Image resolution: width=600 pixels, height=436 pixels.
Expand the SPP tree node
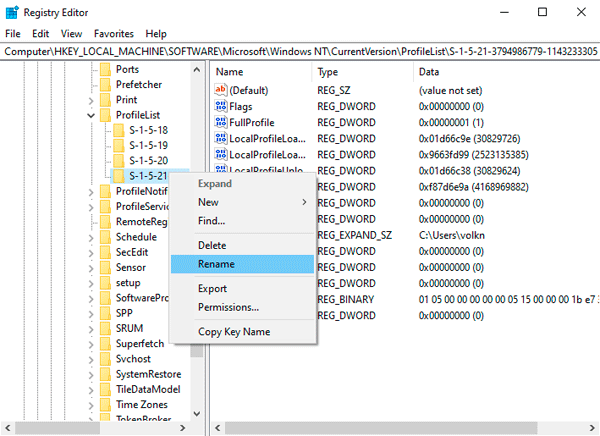(x=91, y=314)
